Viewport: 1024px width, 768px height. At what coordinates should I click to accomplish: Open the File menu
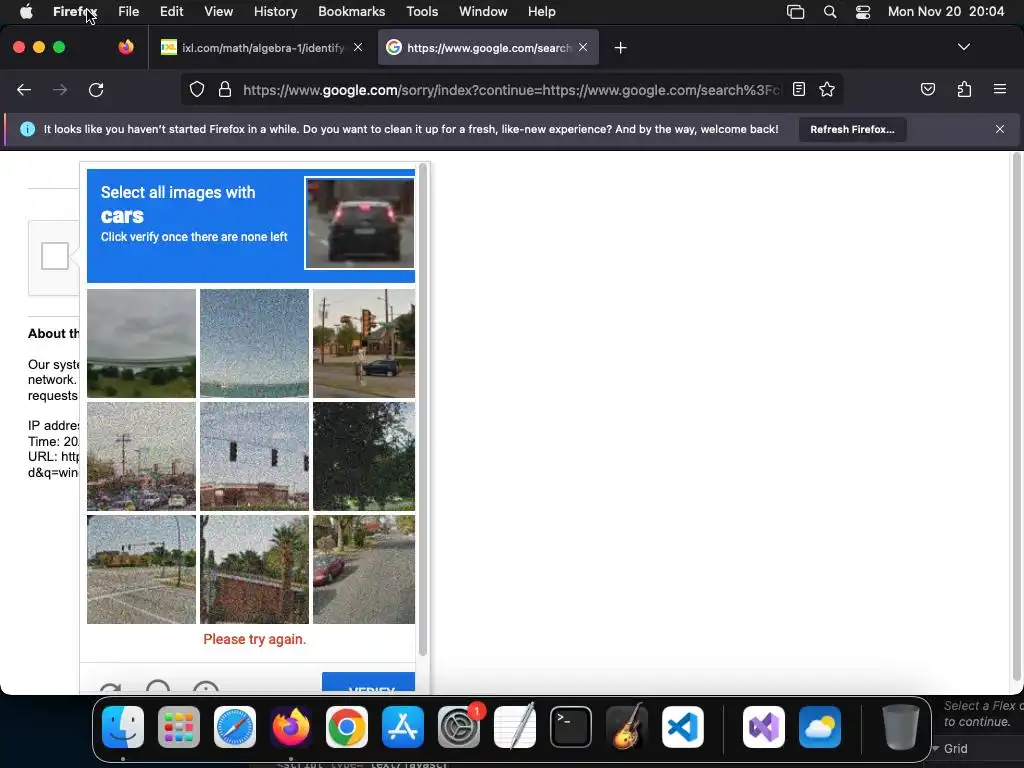[128, 11]
